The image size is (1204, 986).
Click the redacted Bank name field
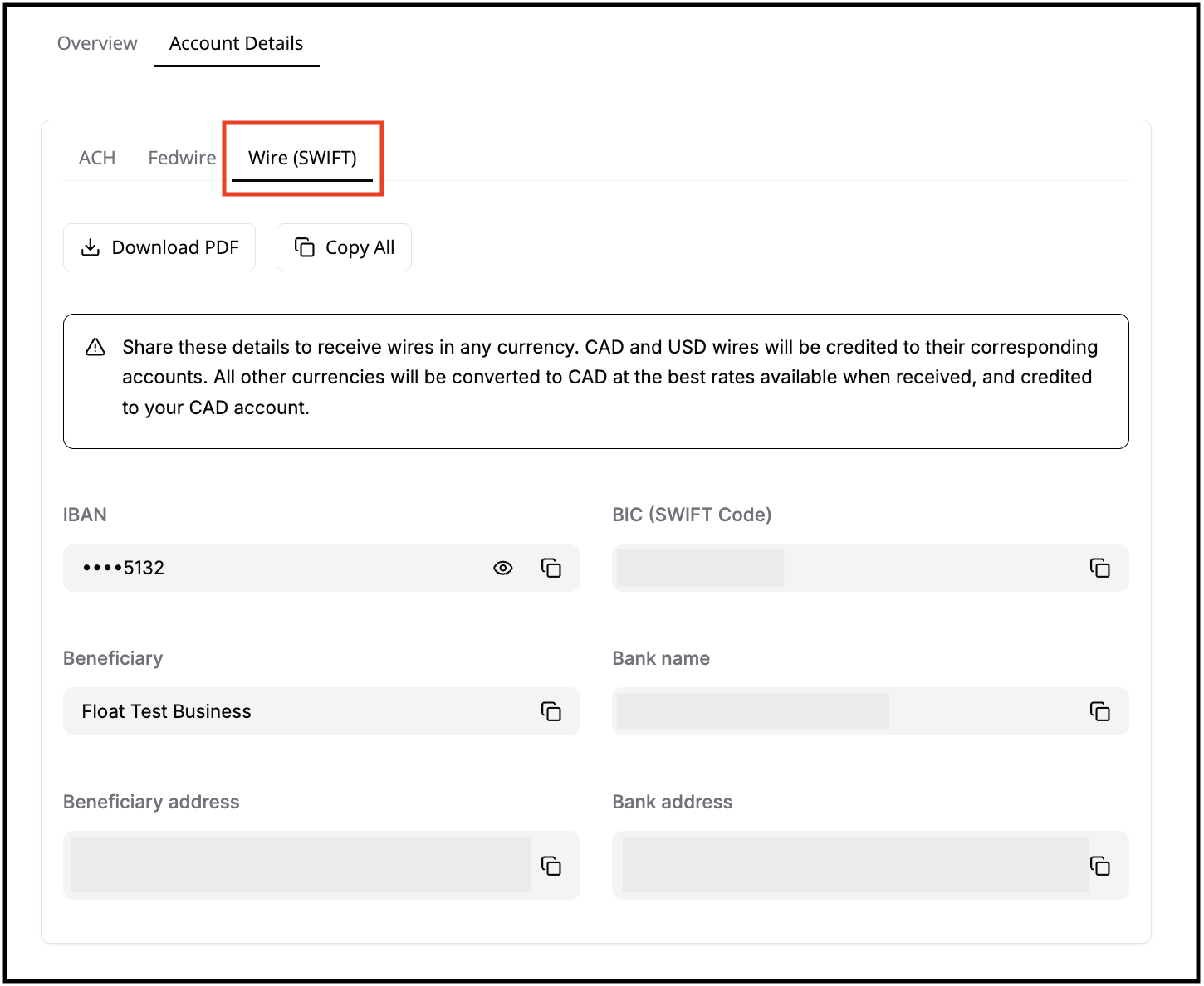(752, 711)
